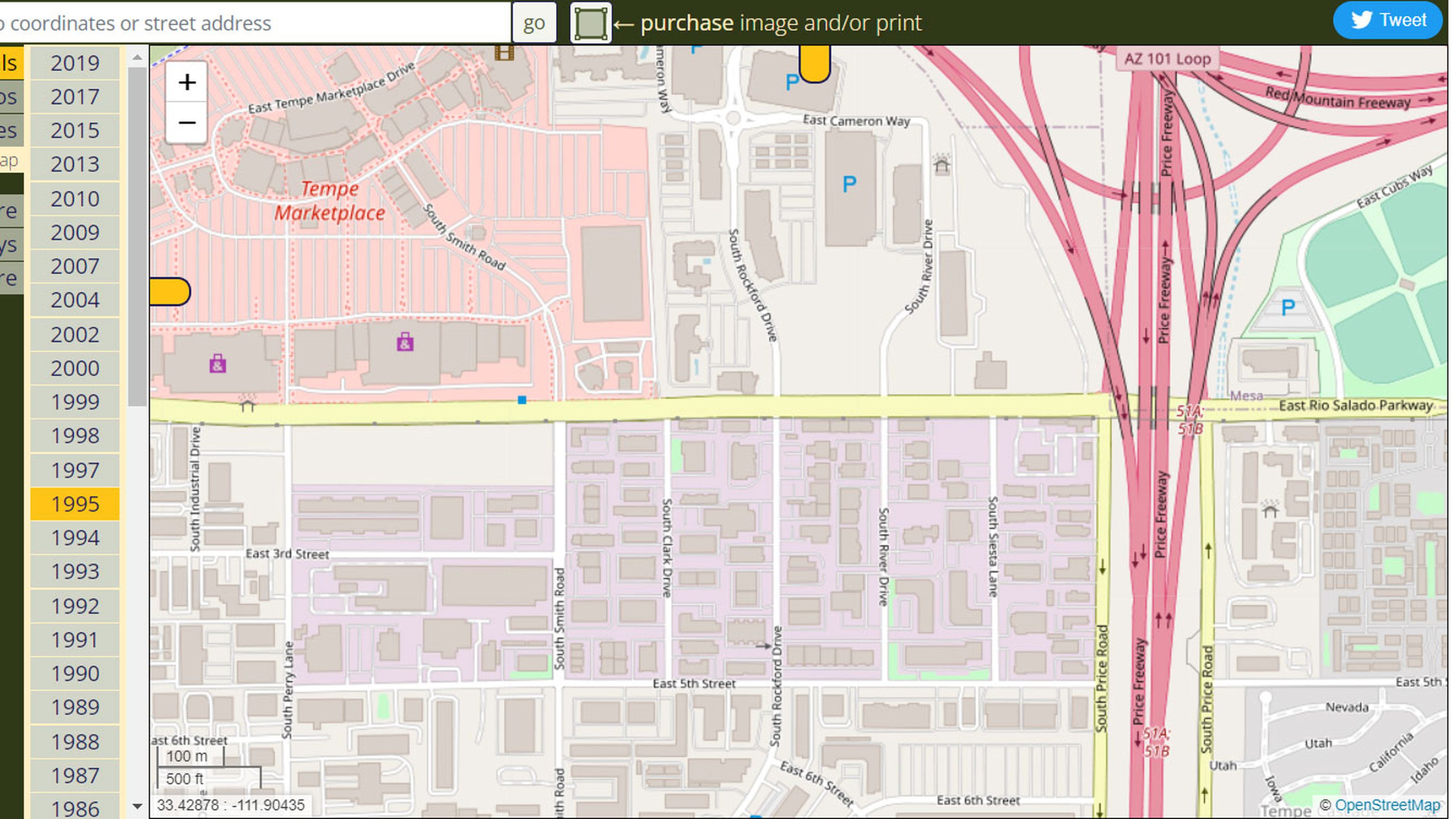
Task: Pick the 1990 year entry
Action: 75,673
